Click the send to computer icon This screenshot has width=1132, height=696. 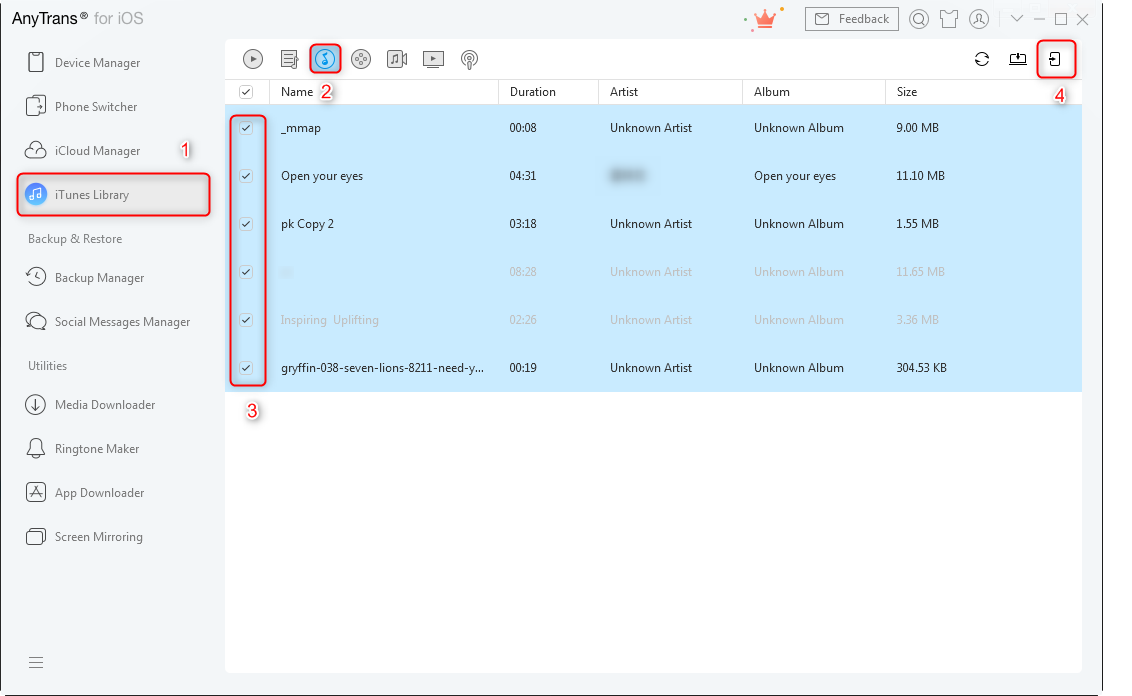click(x=1018, y=59)
